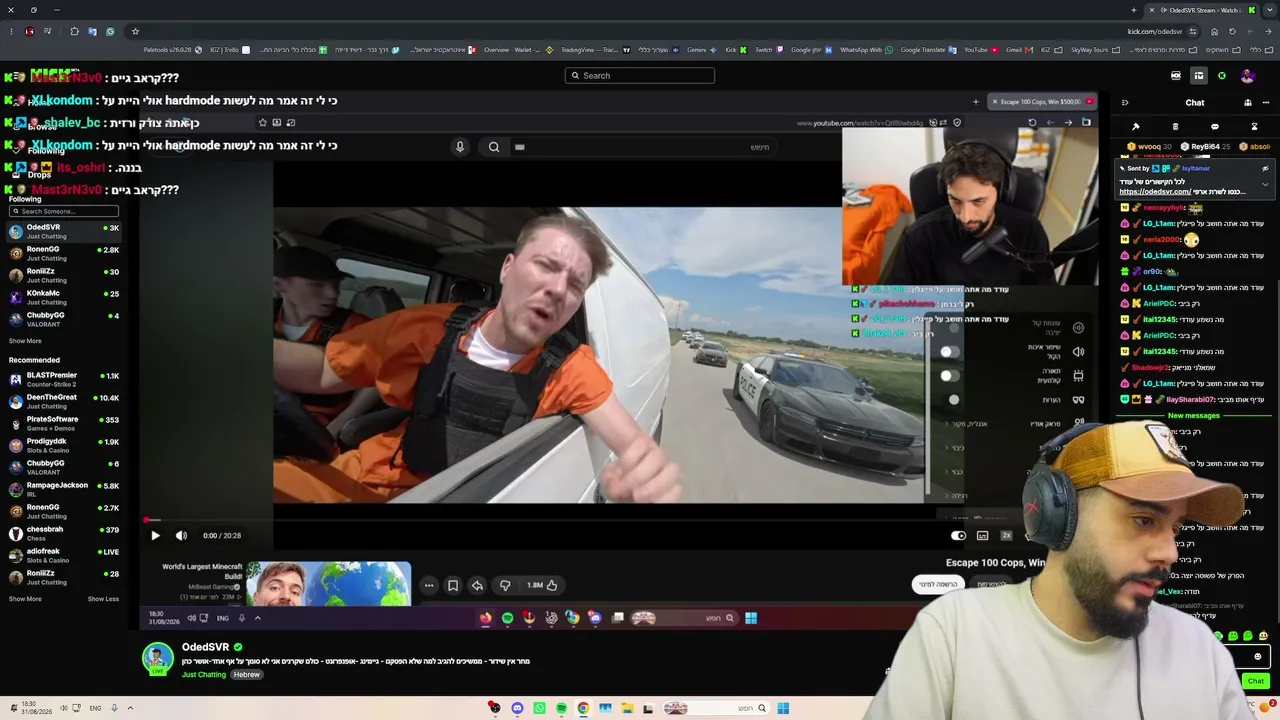Open the emoji picker in chat input
The image size is (1280, 720).
[x=1258, y=657]
